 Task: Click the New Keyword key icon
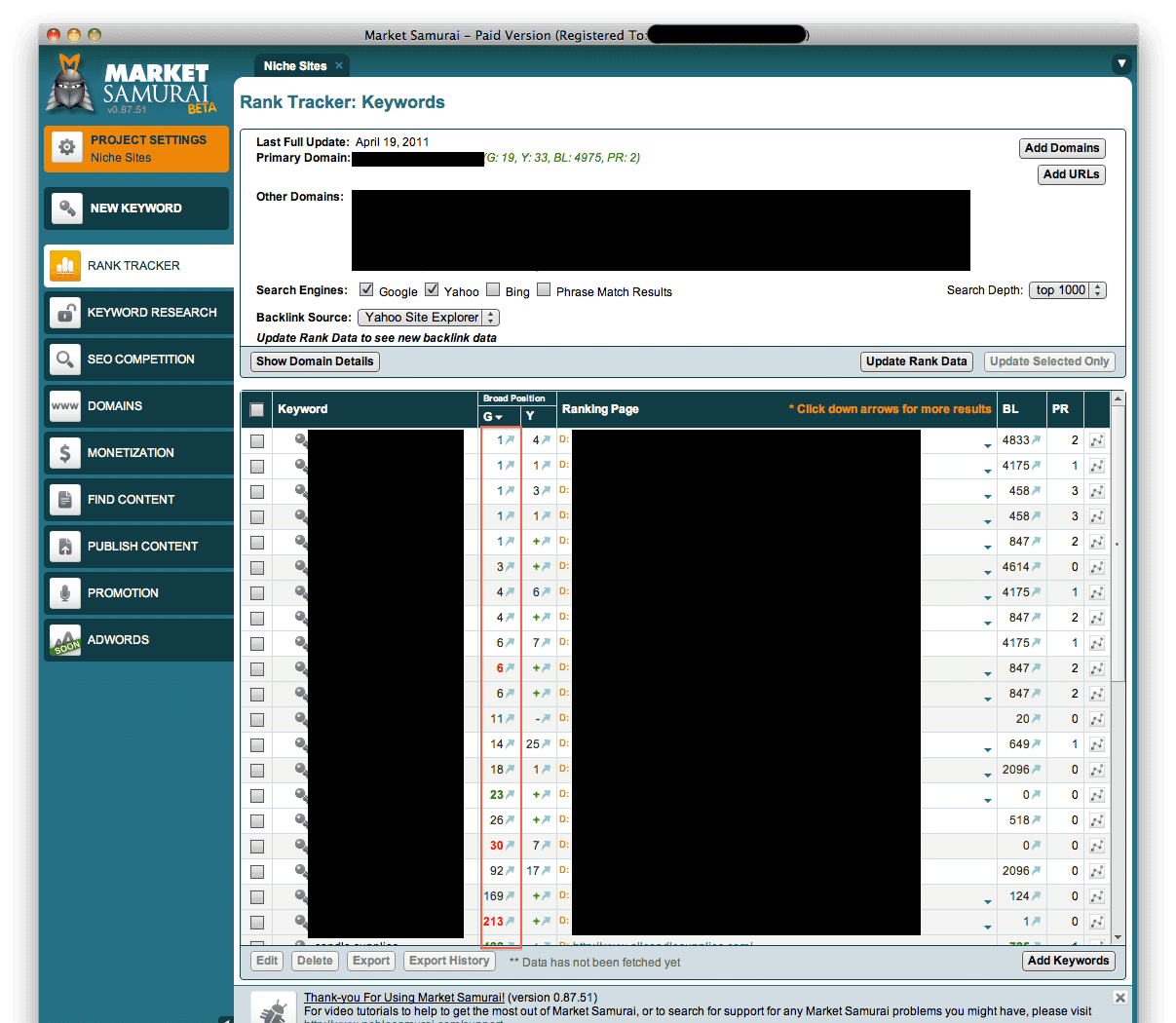66,208
